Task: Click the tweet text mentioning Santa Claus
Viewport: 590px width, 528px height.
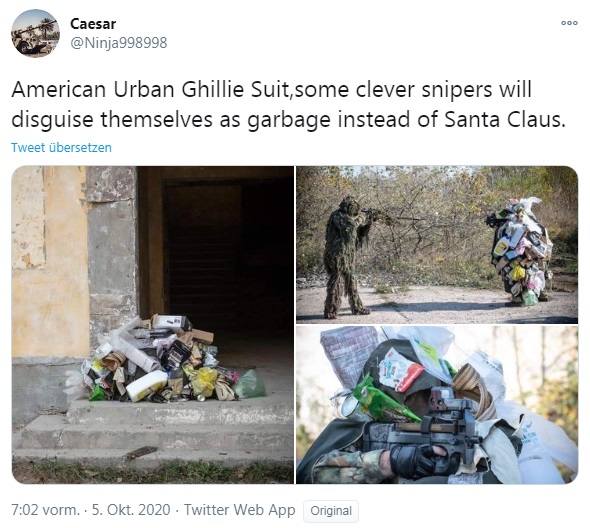Action: 289,105
